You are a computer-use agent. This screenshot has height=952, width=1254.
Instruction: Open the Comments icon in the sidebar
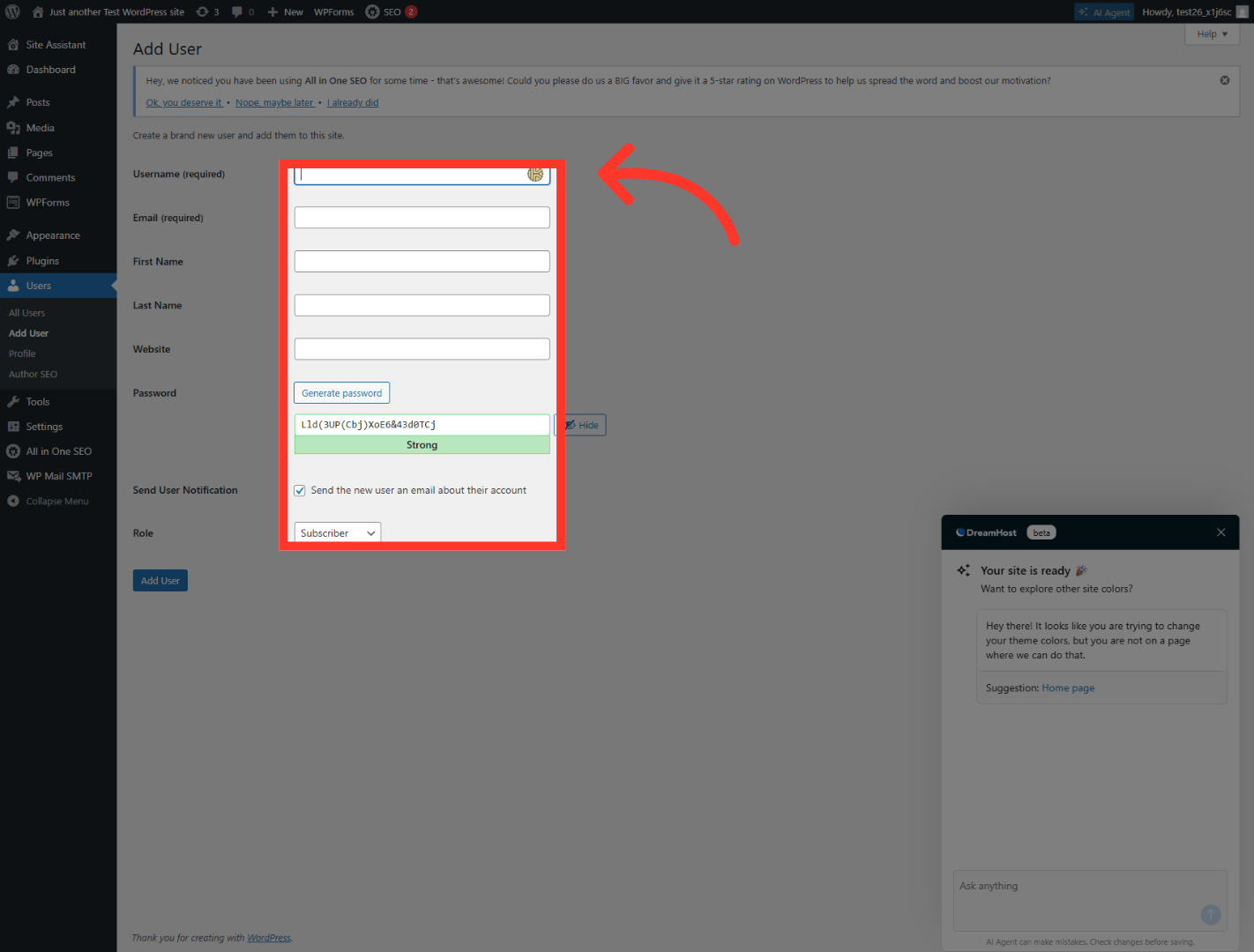tap(13, 177)
